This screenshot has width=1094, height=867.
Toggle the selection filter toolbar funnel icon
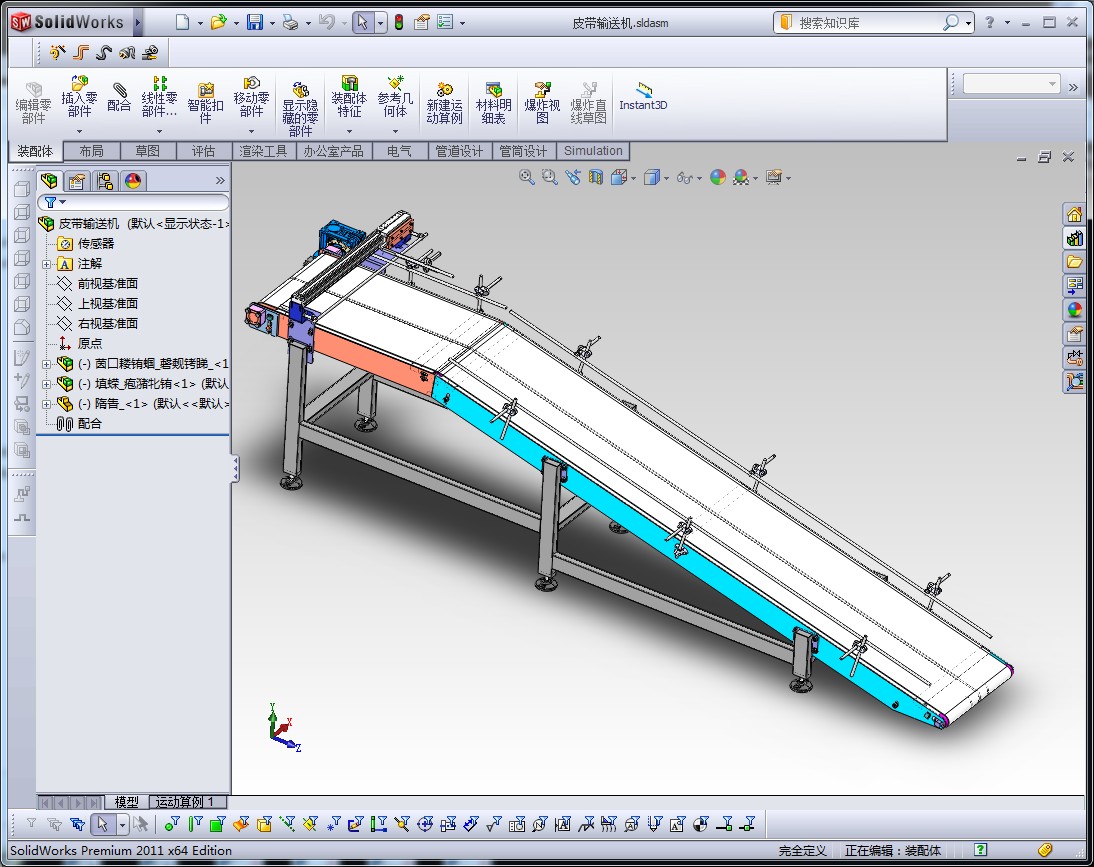point(31,824)
